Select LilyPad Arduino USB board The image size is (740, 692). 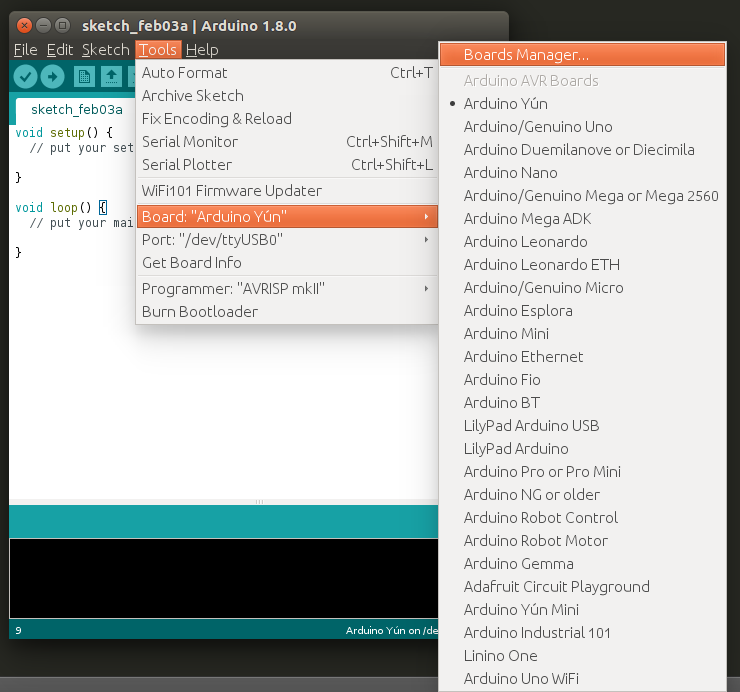click(582, 426)
